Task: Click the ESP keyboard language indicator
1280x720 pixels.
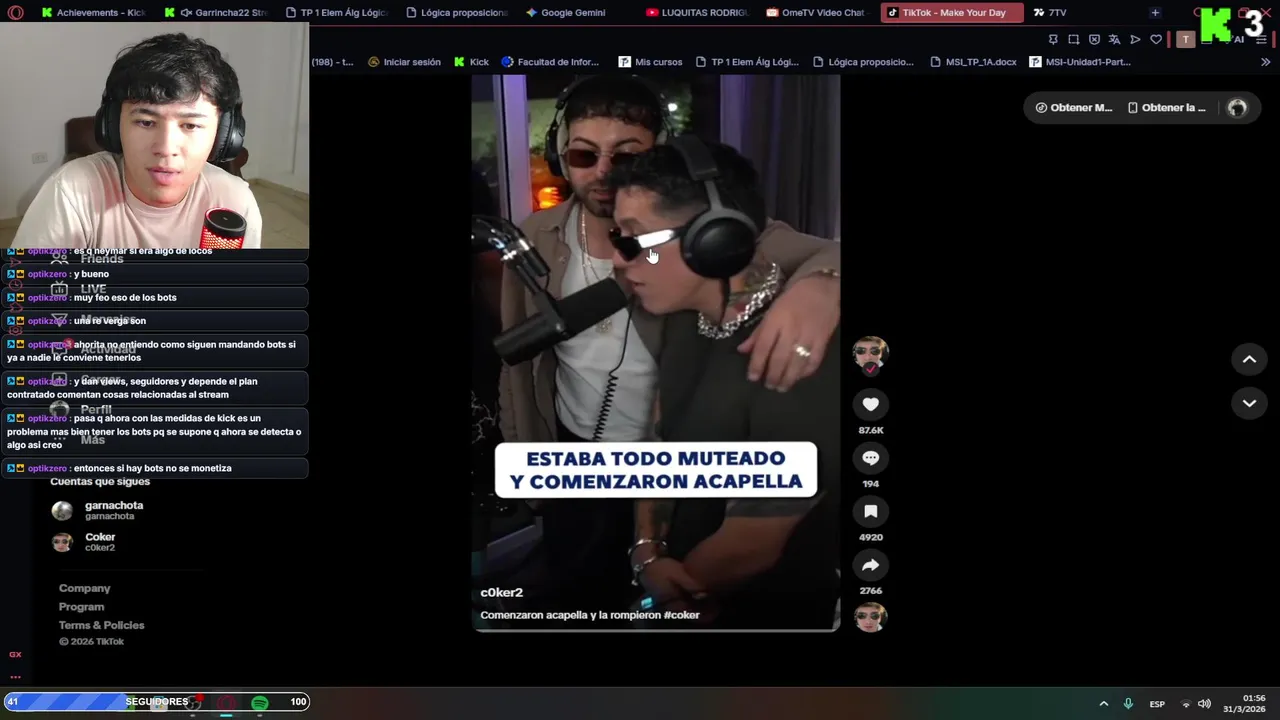Action: [1157, 704]
